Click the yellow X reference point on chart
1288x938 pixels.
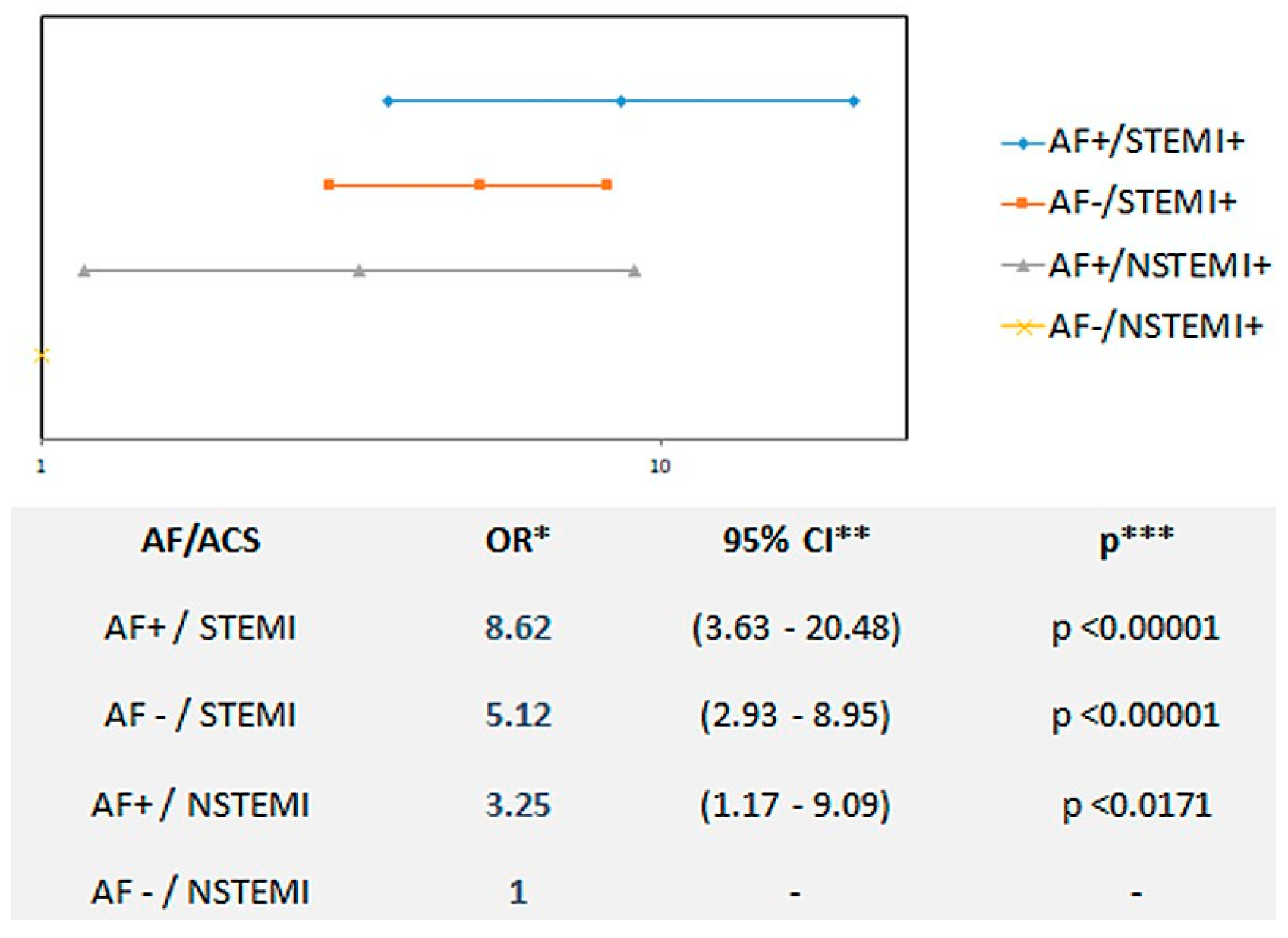point(43,355)
